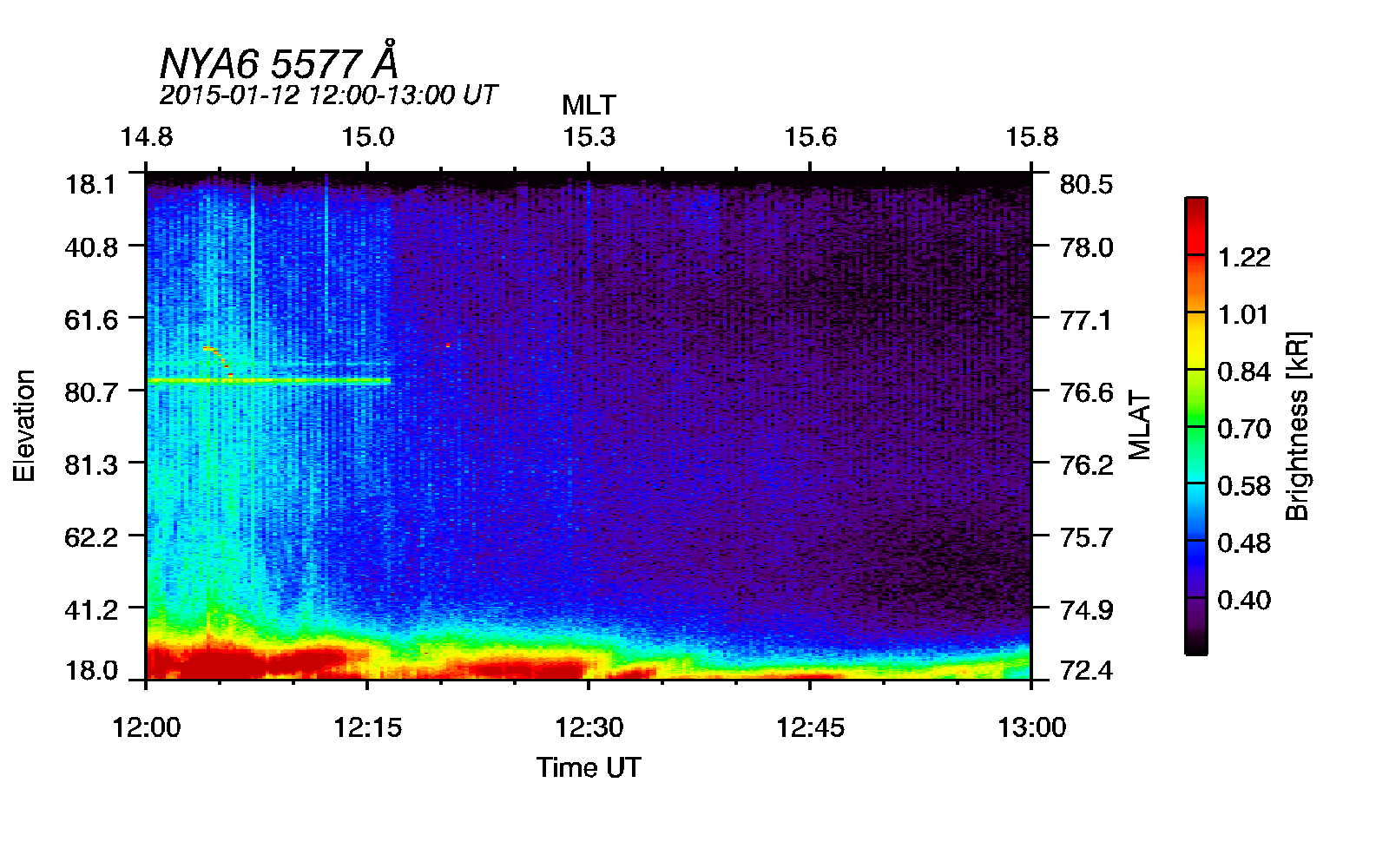This screenshot has height=868, width=1389.
Task: Click elevation tick value '62.2'
Action: 91,537
